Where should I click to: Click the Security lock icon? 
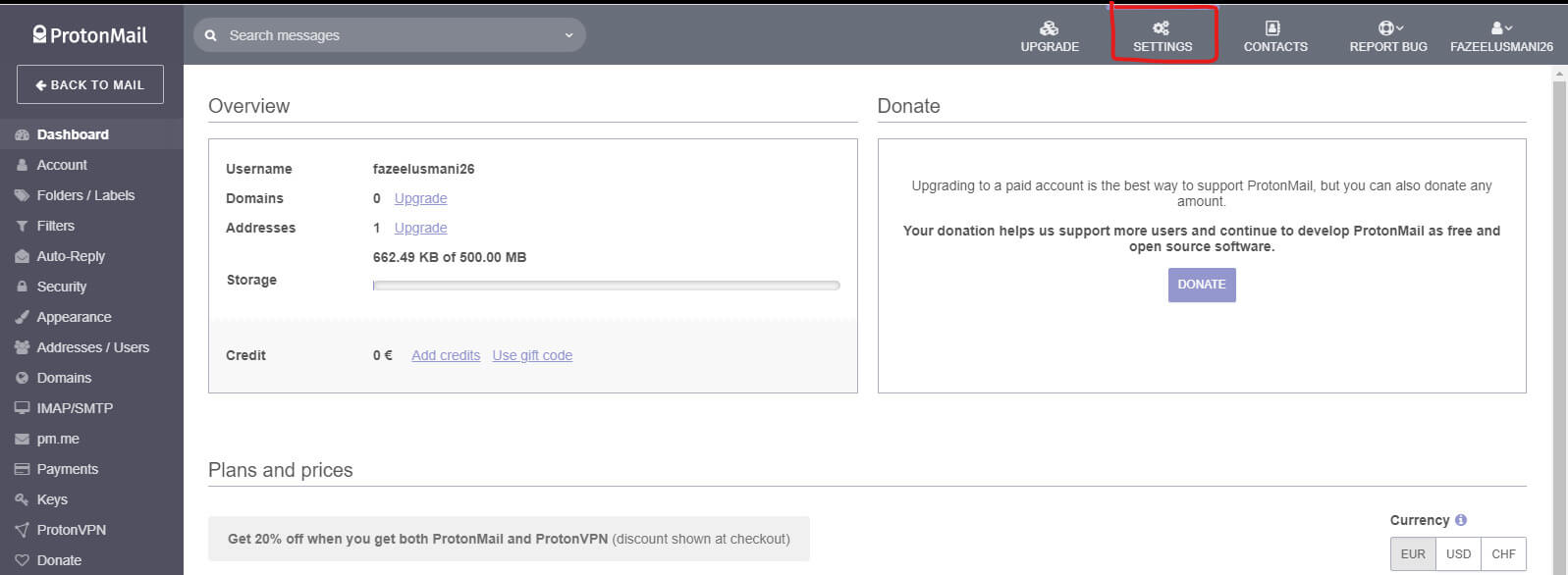22,287
